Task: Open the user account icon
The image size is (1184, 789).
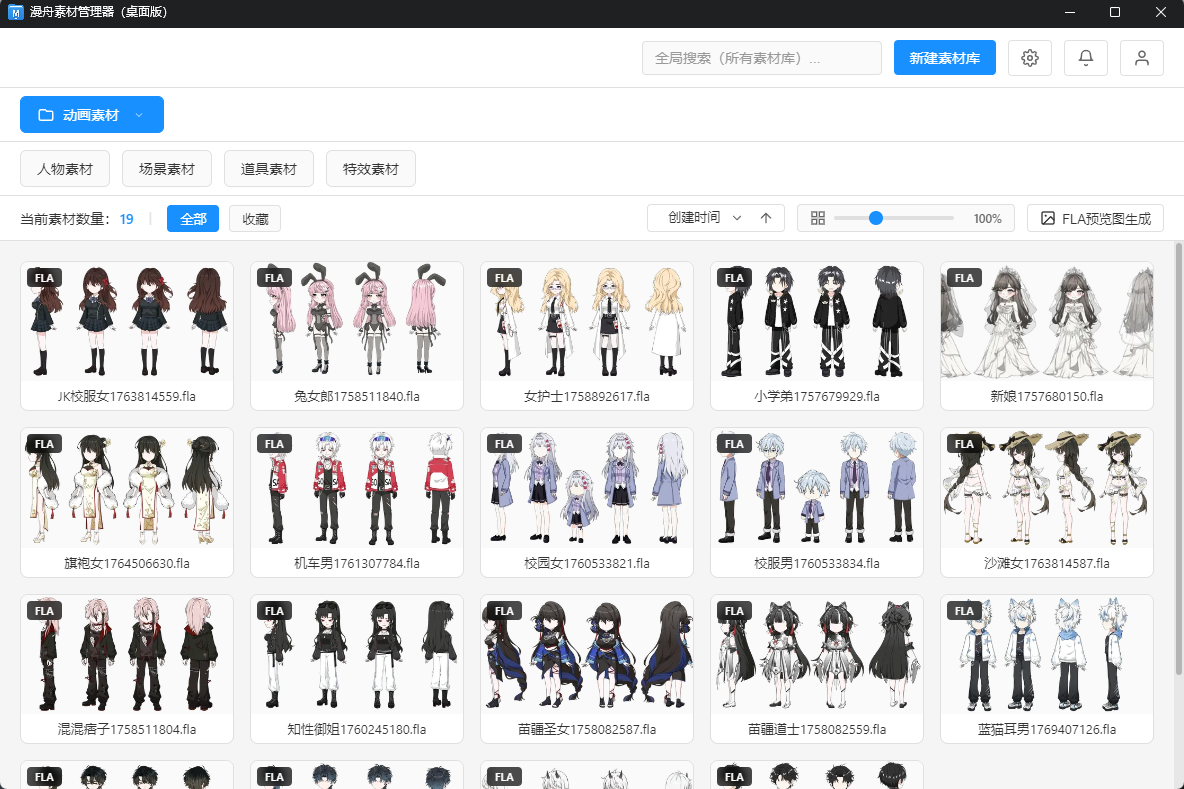Action: click(1141, 58)
